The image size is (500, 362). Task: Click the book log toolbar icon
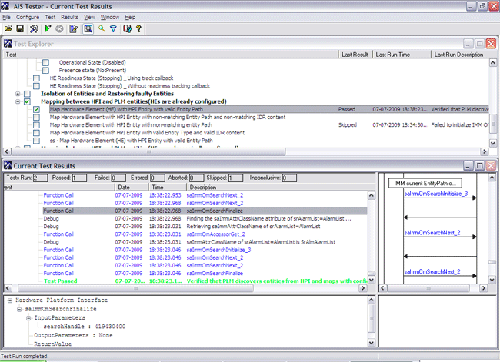coord(127,29)
